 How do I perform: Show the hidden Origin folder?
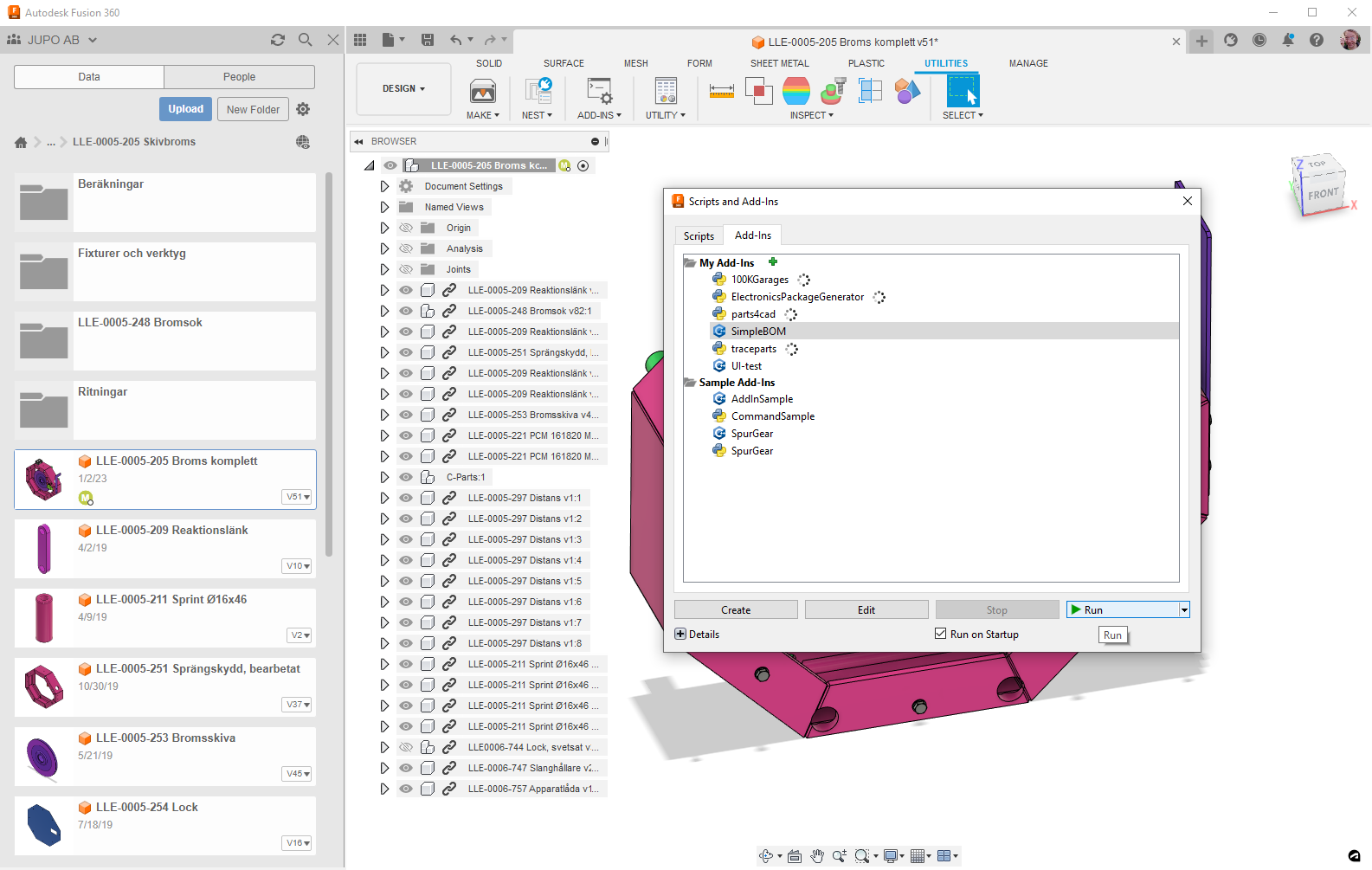coord(406,228)
